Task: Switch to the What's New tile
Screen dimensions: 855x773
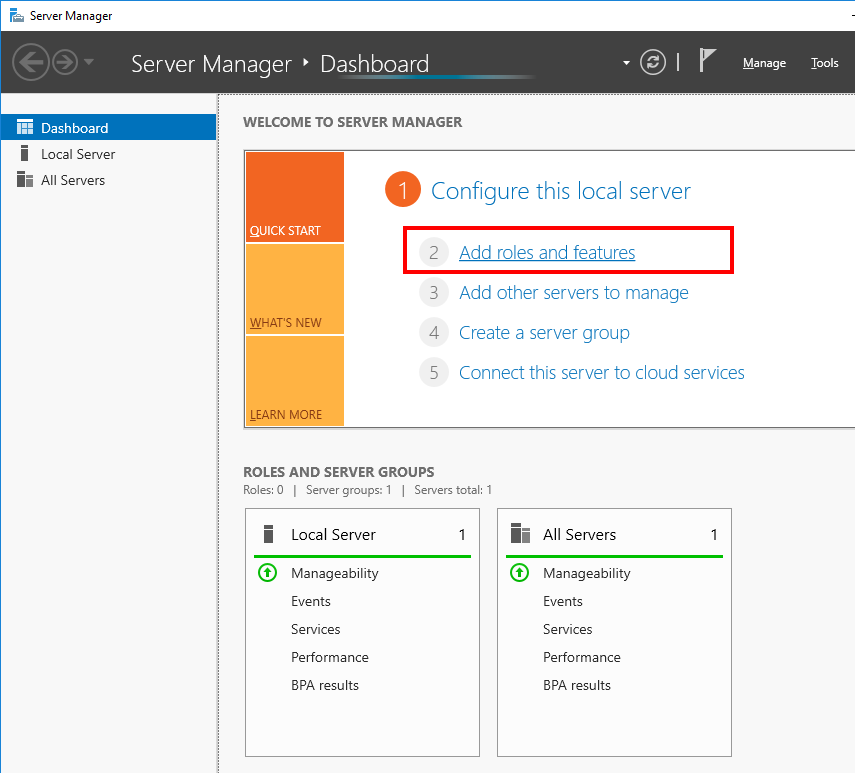Action: point(295,289)
